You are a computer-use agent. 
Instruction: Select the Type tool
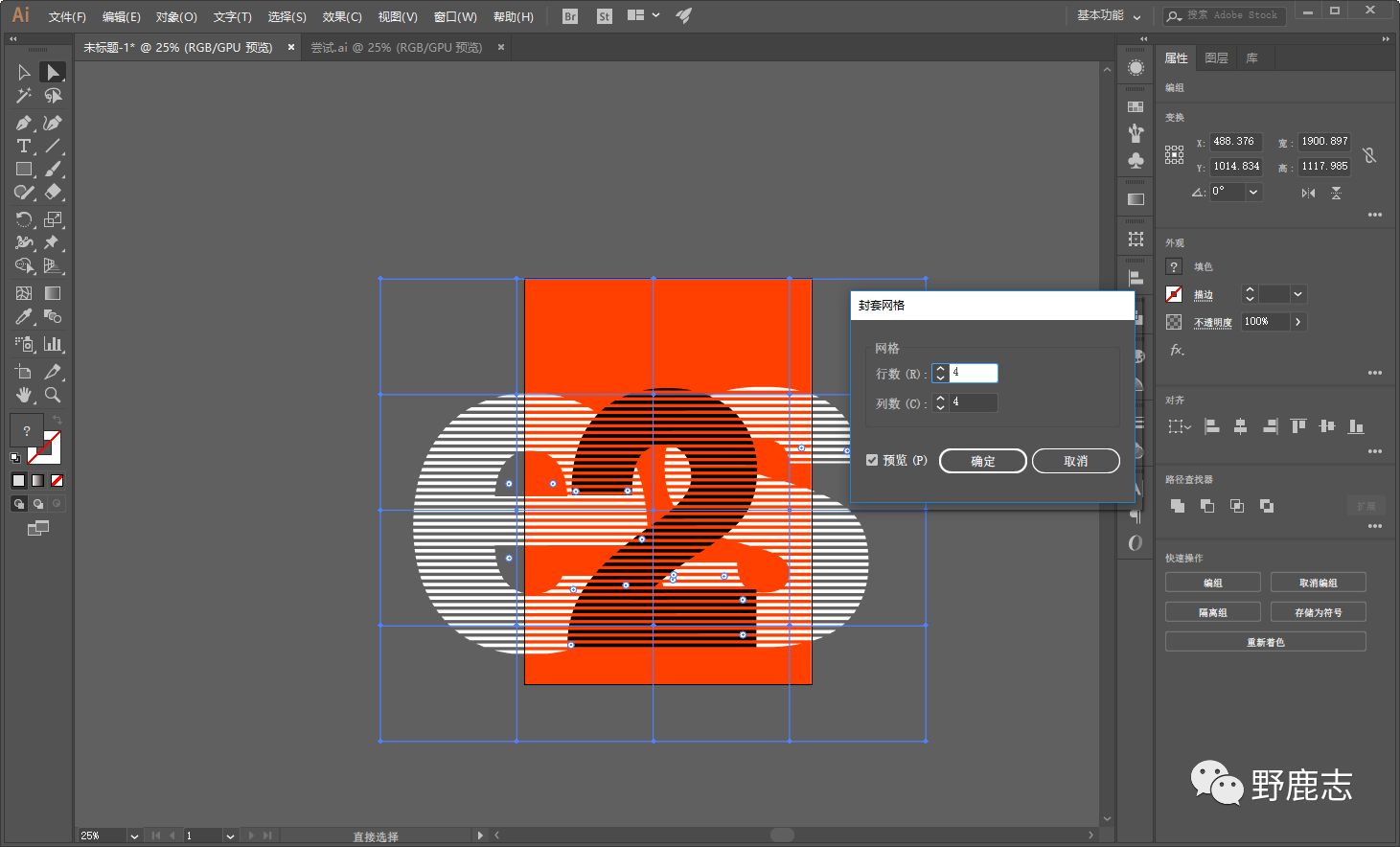click(24, 147)
